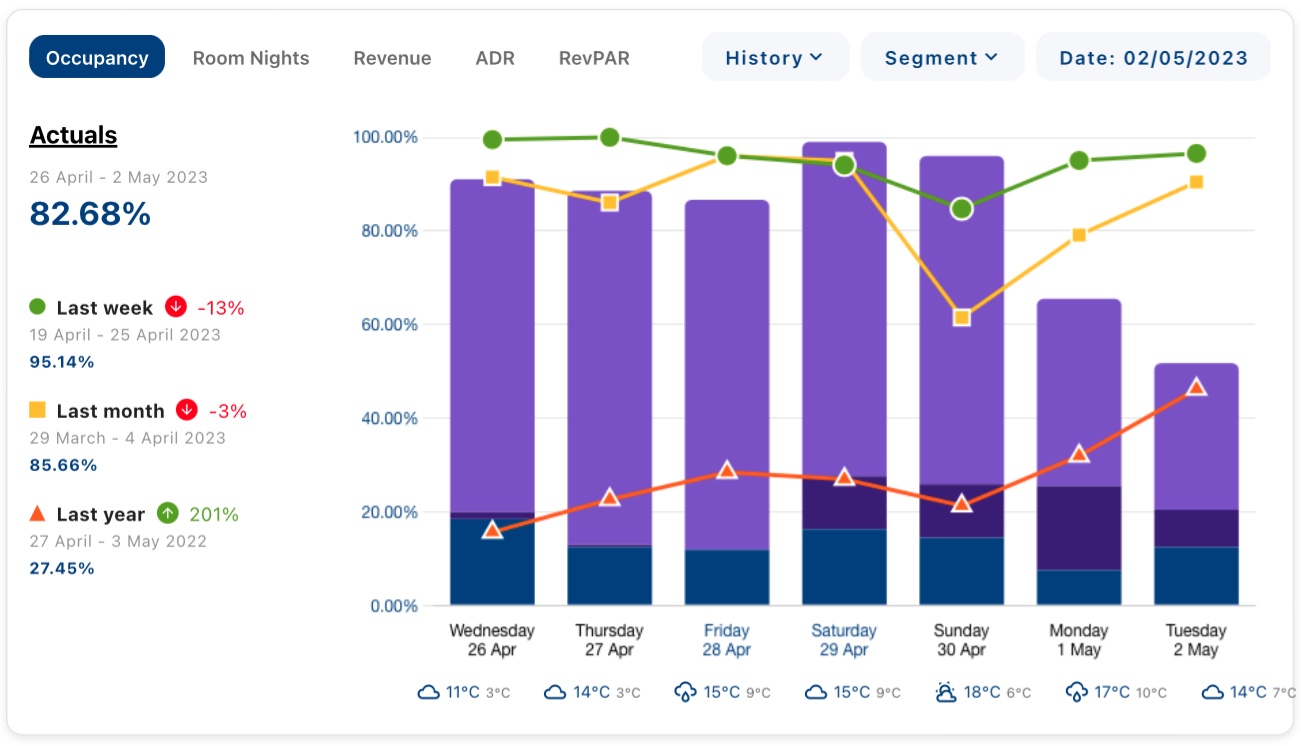Screen dimensions: 1301x746
Task: Click the 85.66% last month value
Action: [x=63, y=465]
